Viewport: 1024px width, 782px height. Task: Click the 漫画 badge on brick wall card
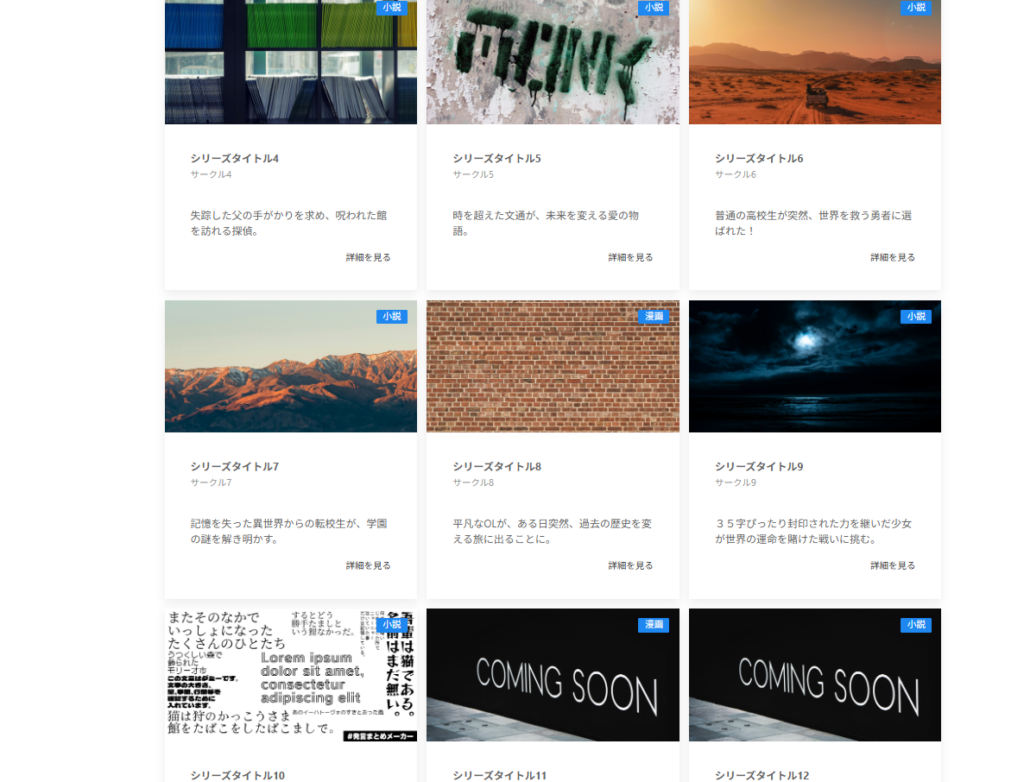click(x=653, y=316)
